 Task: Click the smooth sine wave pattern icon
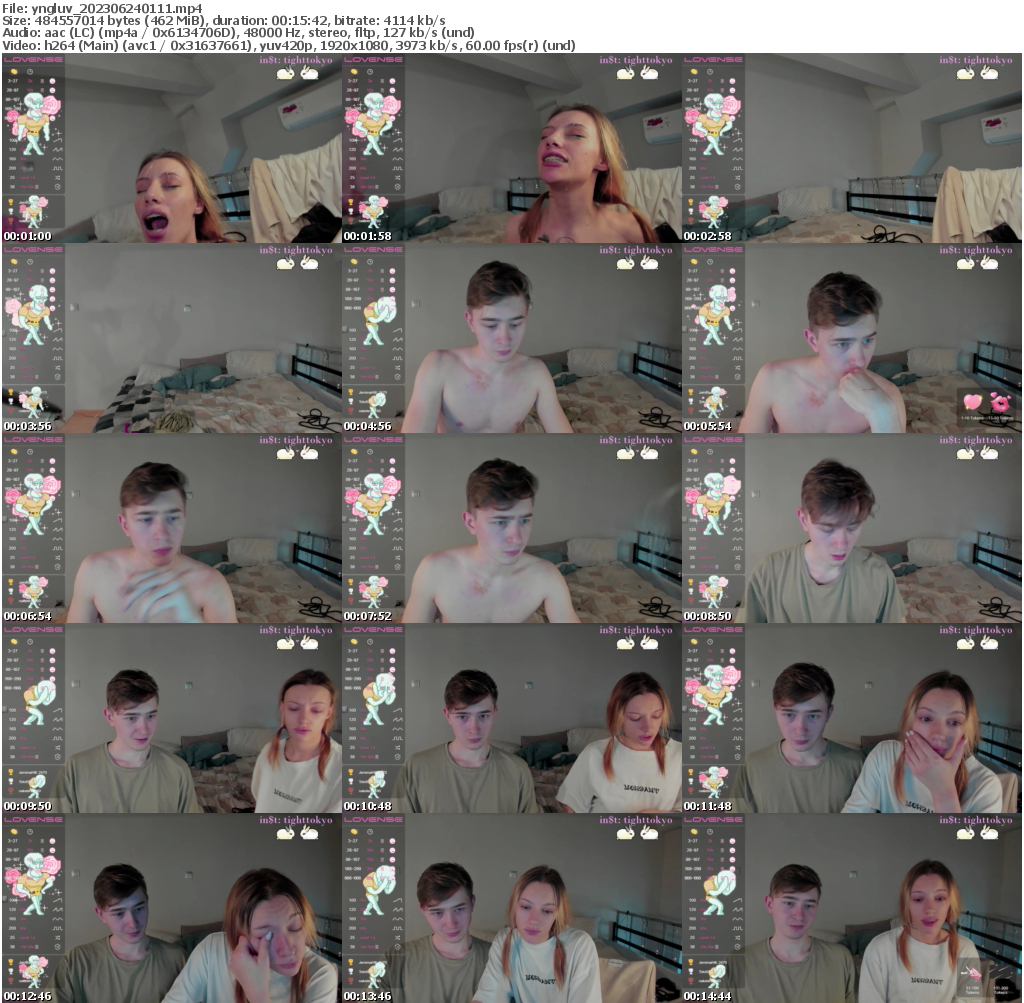coord(58,157)
